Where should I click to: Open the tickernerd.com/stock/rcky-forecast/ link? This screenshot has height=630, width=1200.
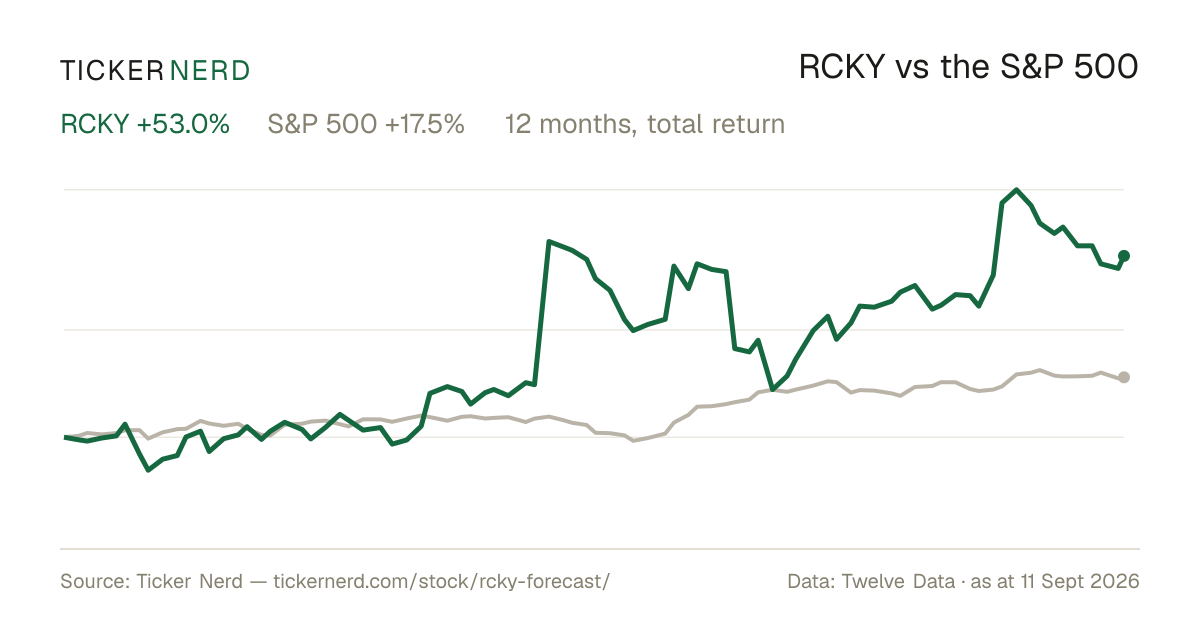[x=441, y=581]
